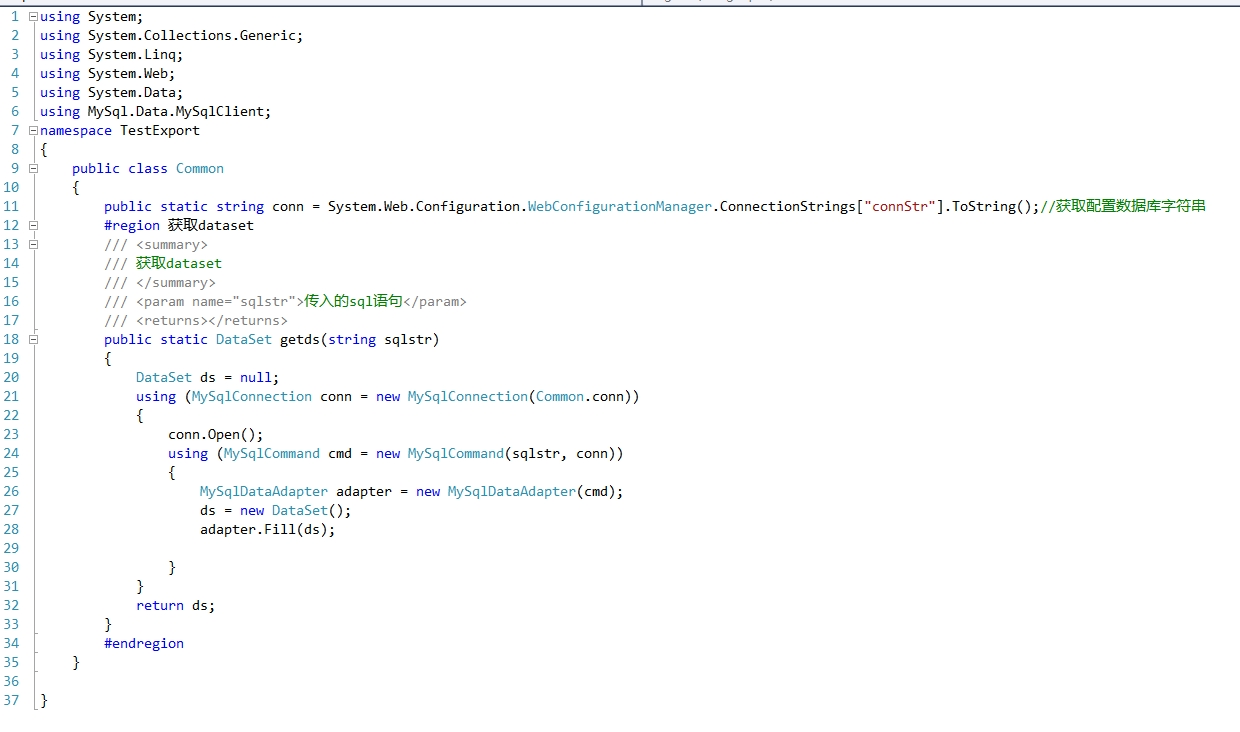Click line number 29 in the gutter
The image size is (1240, 732).
11,548
